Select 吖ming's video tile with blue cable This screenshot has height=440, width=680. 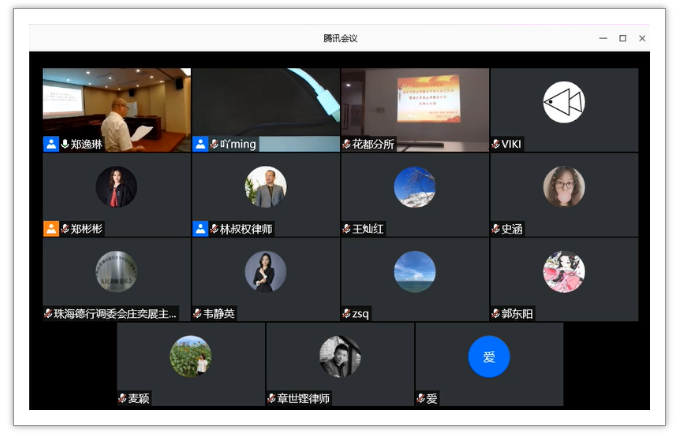pos(266,110)
